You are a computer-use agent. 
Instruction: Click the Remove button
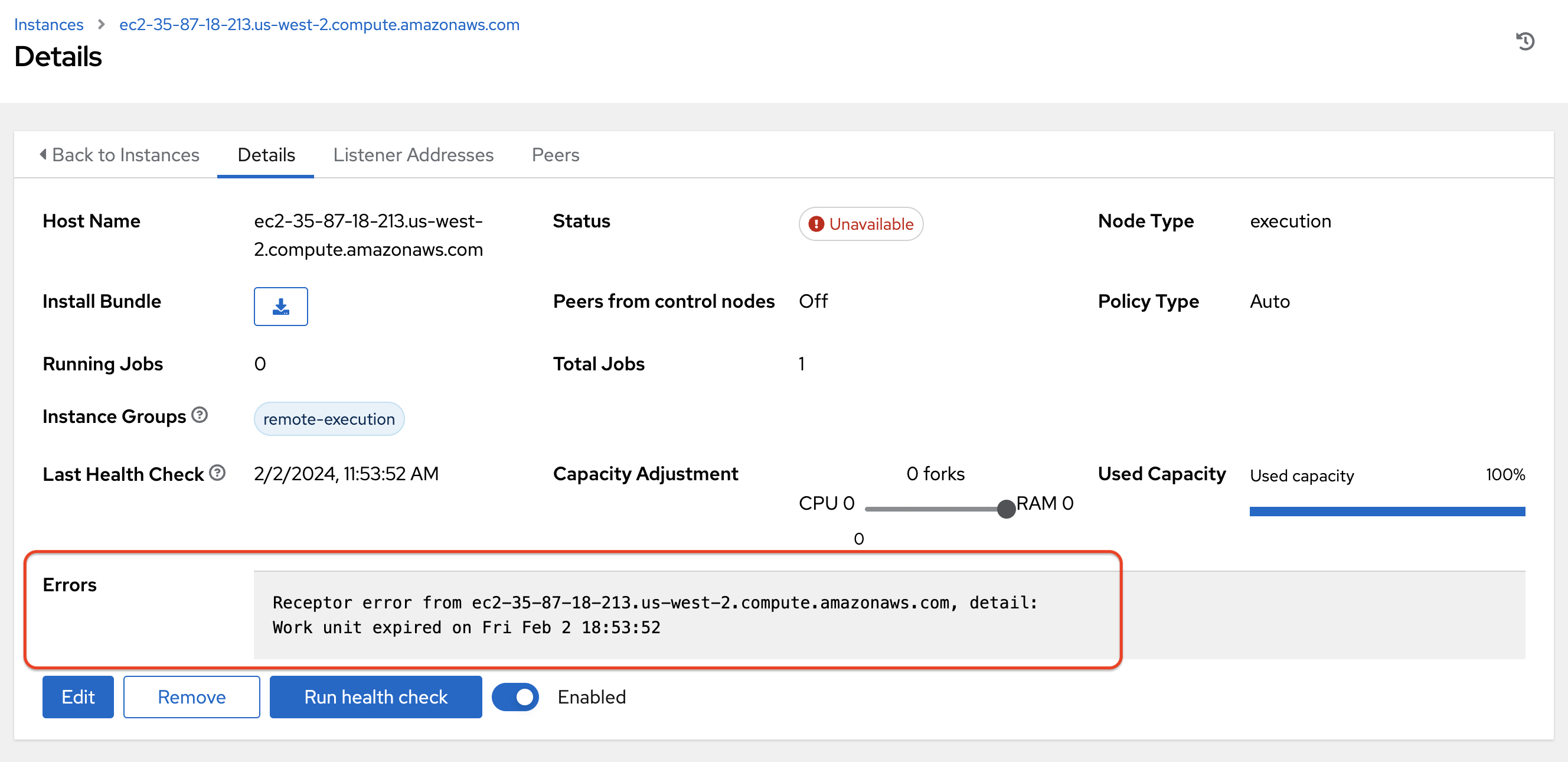click(191, 697)
